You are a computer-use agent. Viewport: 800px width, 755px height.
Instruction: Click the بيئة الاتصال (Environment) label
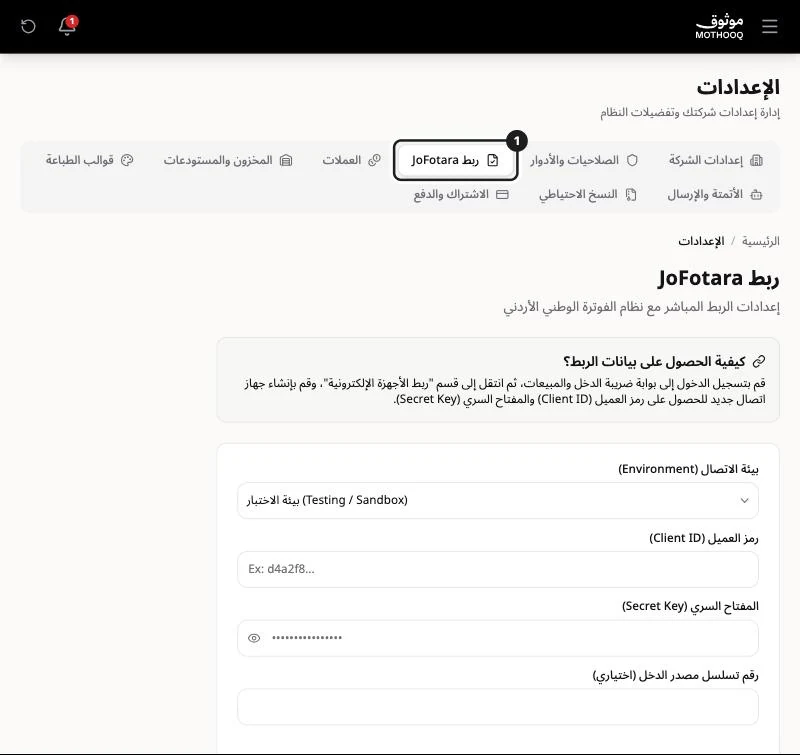point(688,469)
